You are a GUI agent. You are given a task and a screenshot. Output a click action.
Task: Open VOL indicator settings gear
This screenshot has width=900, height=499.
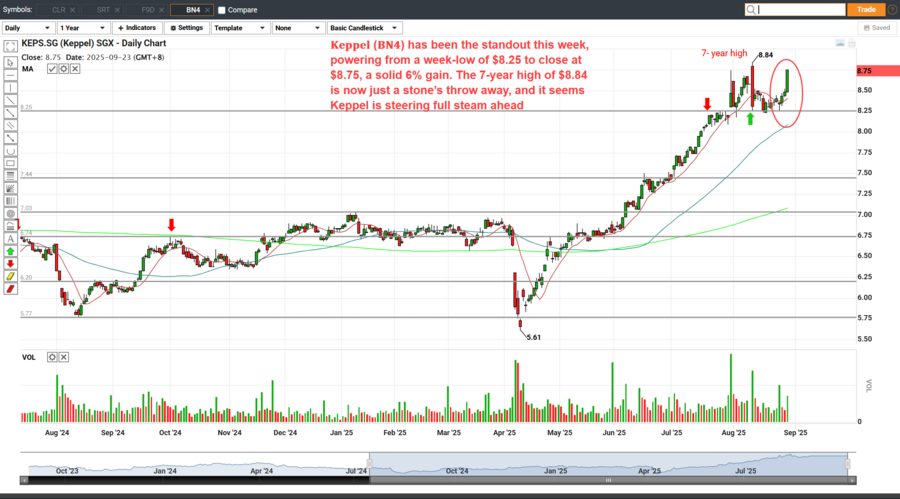(x=52, y=357)
